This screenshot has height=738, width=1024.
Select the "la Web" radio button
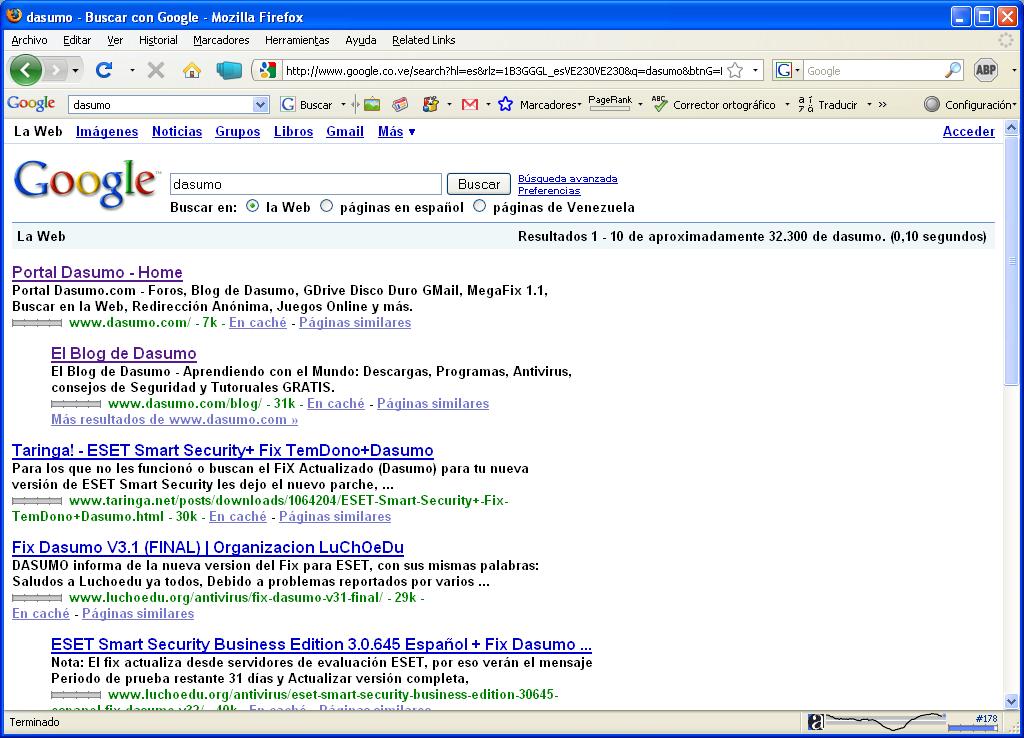[252, 207]
